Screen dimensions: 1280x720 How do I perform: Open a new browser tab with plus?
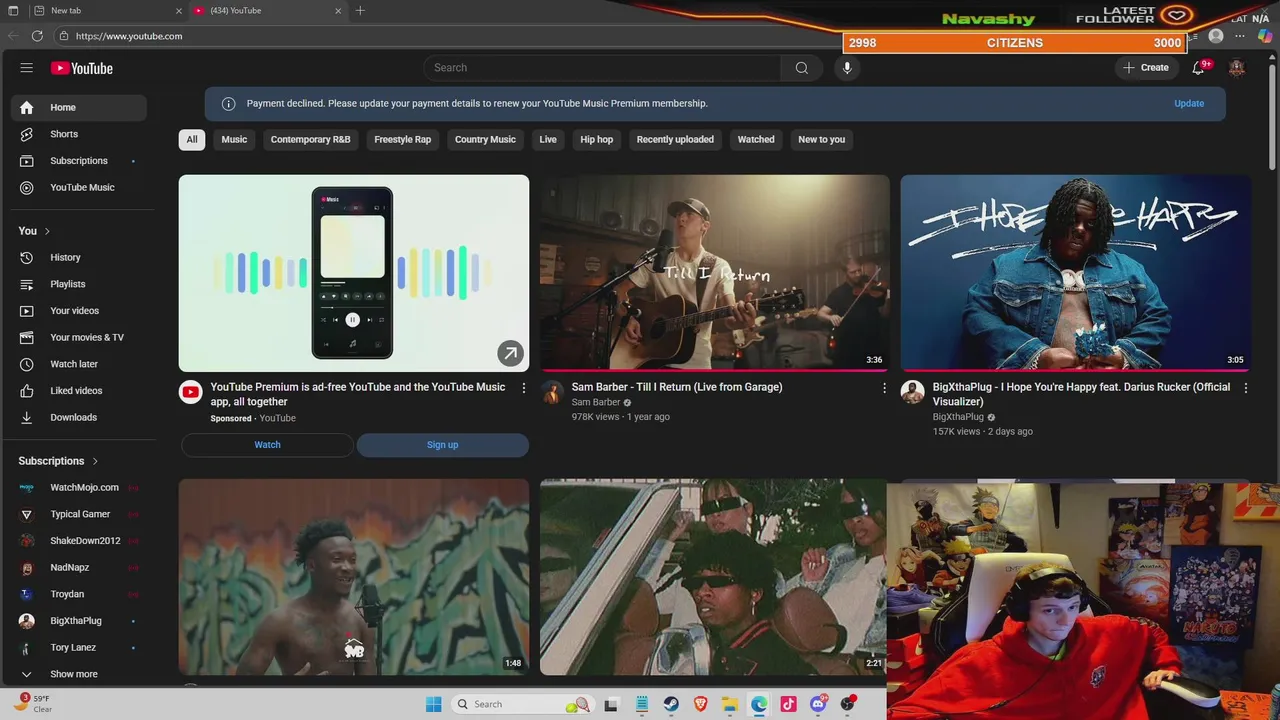(x=360, y=11)
